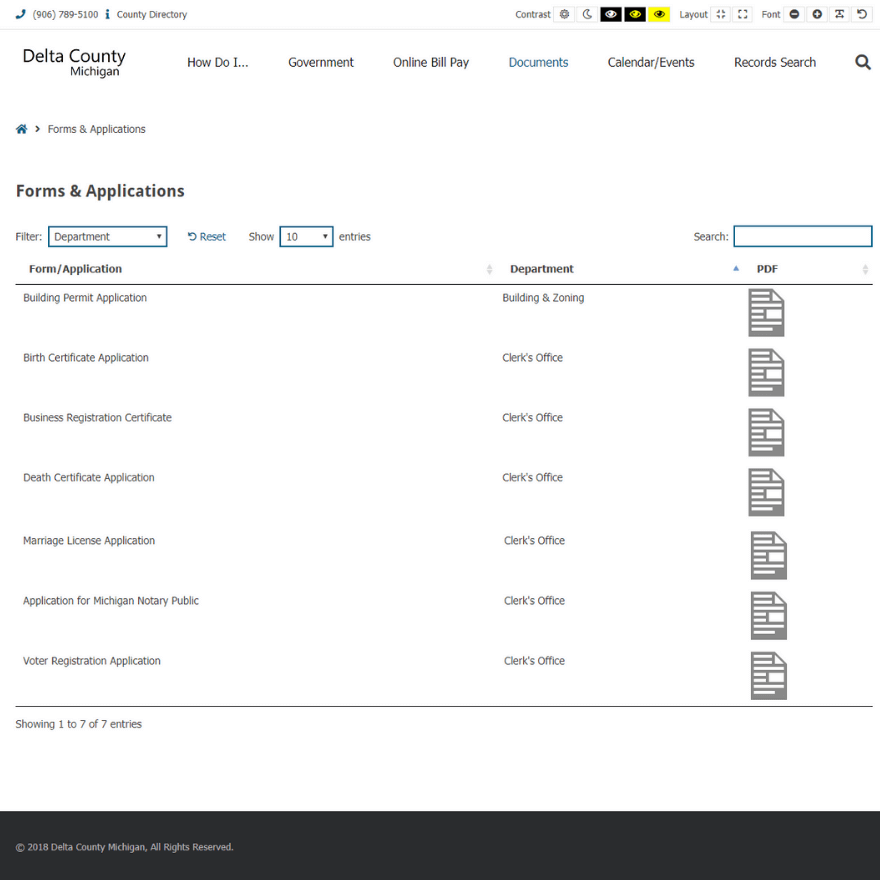Decrease font size with the minus icon
This screenshot has height=880, width=880.
[x=794, y=15]
